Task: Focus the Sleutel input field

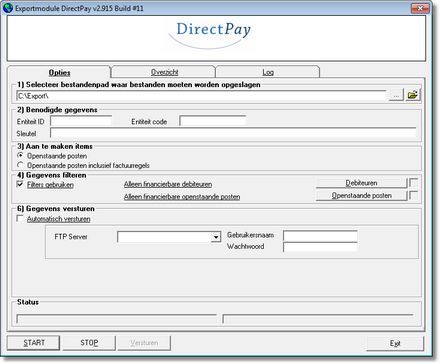Action: (233, 133)
